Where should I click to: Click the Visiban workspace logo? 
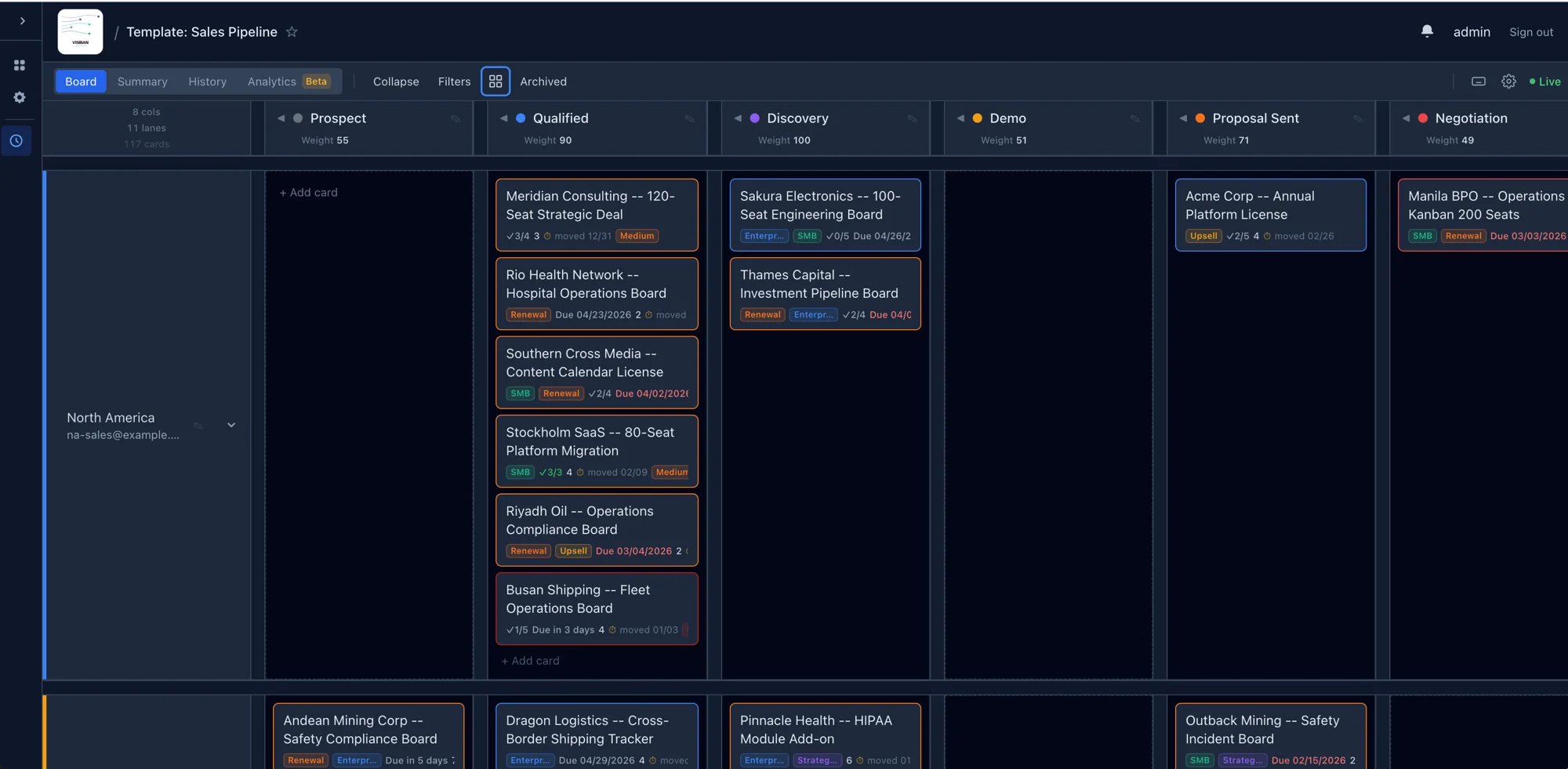click(x=80, y=31)
